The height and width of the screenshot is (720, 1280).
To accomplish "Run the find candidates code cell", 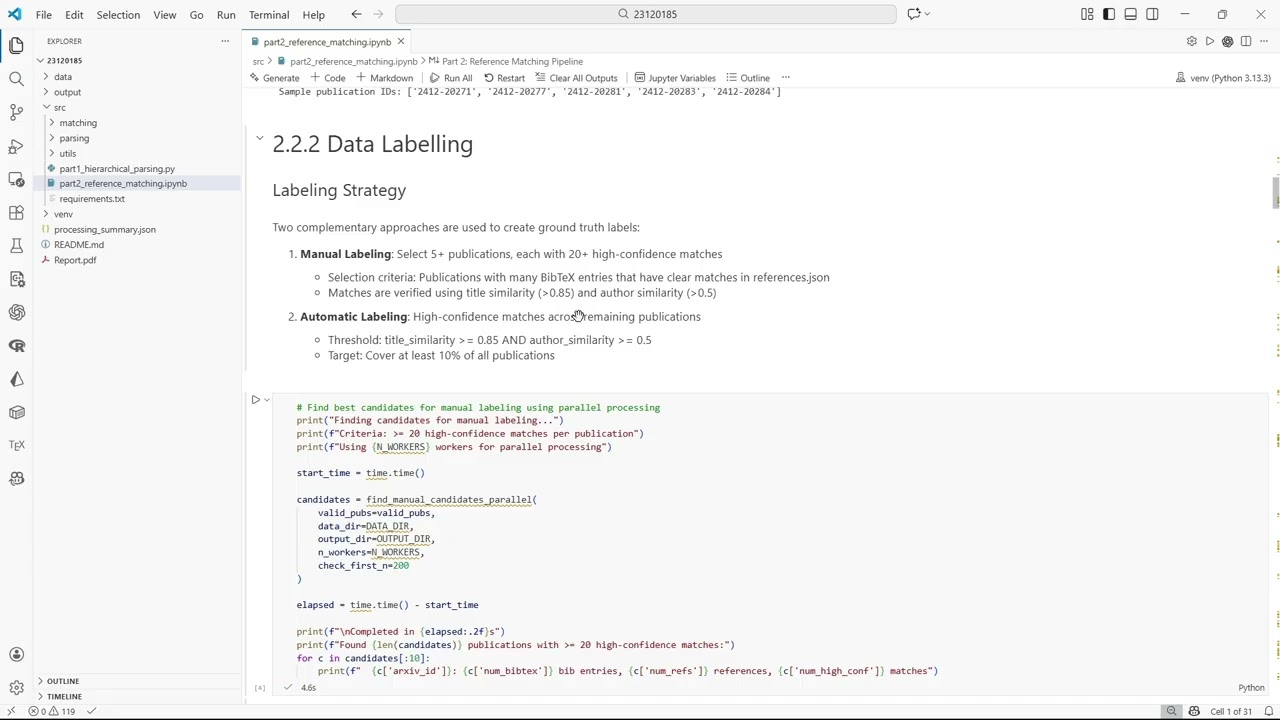I will coord(256,400).
